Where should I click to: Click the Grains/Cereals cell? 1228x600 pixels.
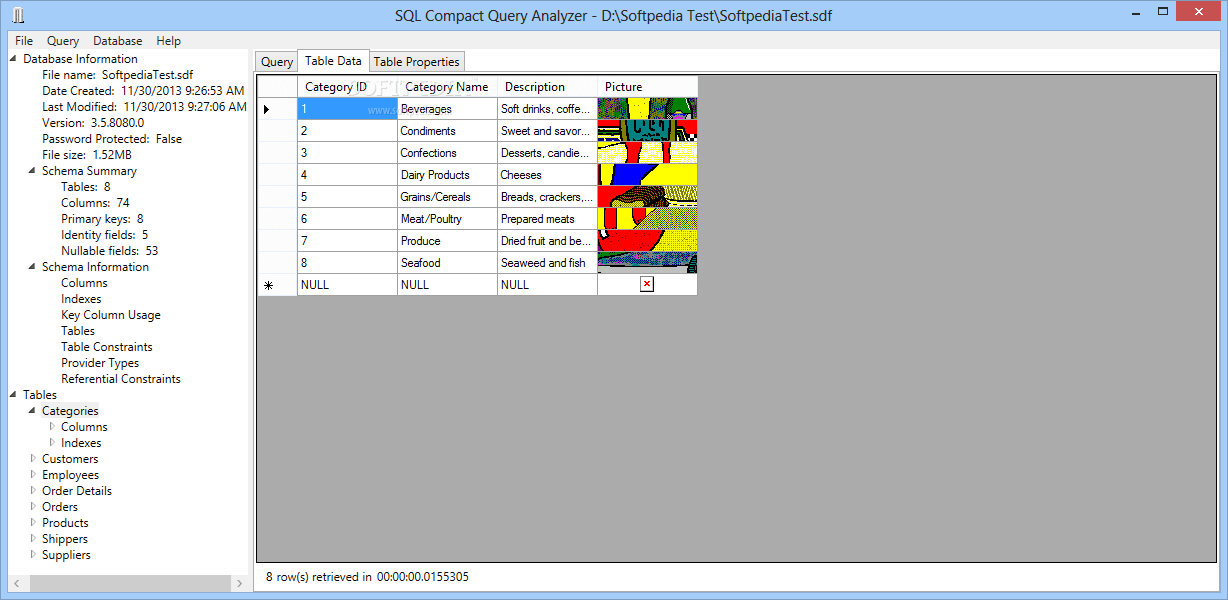pos(447,197)
